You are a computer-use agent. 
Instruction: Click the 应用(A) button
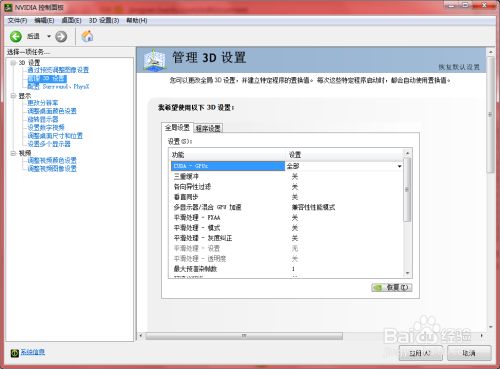pyautogui.click(x=420, y=353)
